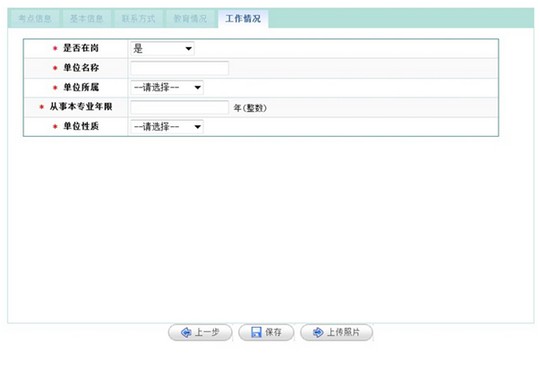Open the 联系方式 tab
This screenshot has width=540, height=365.
pyautogui.click(x=138, y=19)
